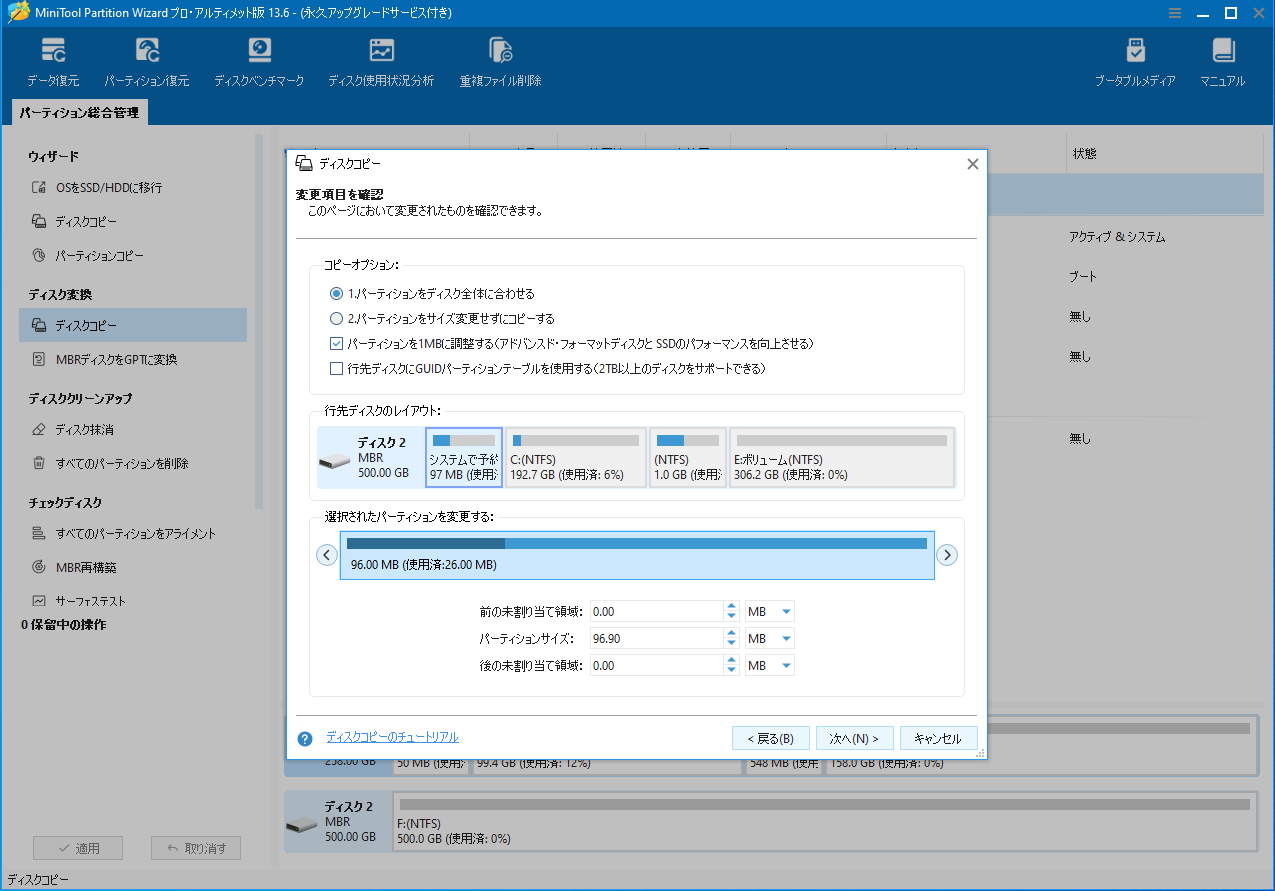Open Disk Usage Analyzer (ディスク使用状況分析)
Screen dimensions: 1275x891
[x=381, y=62]
